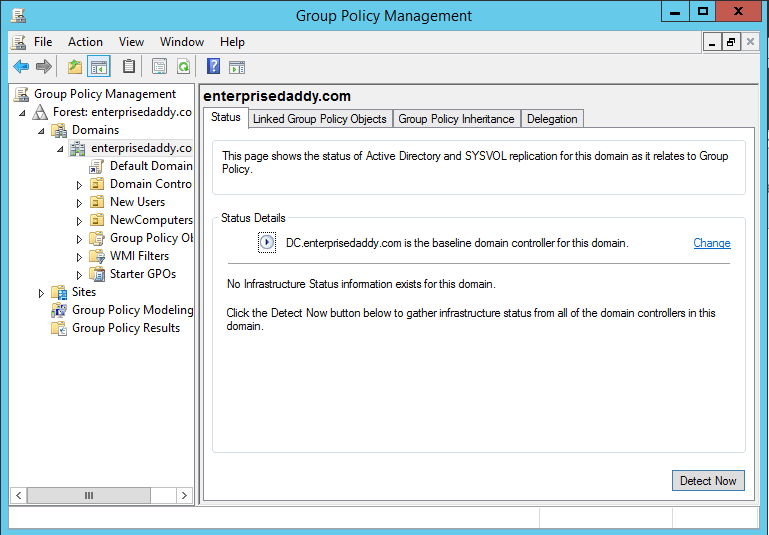Expand the Starter GPOs node
Screen dimensions: 769x535
pyautogui.click(x=80, y=275)
